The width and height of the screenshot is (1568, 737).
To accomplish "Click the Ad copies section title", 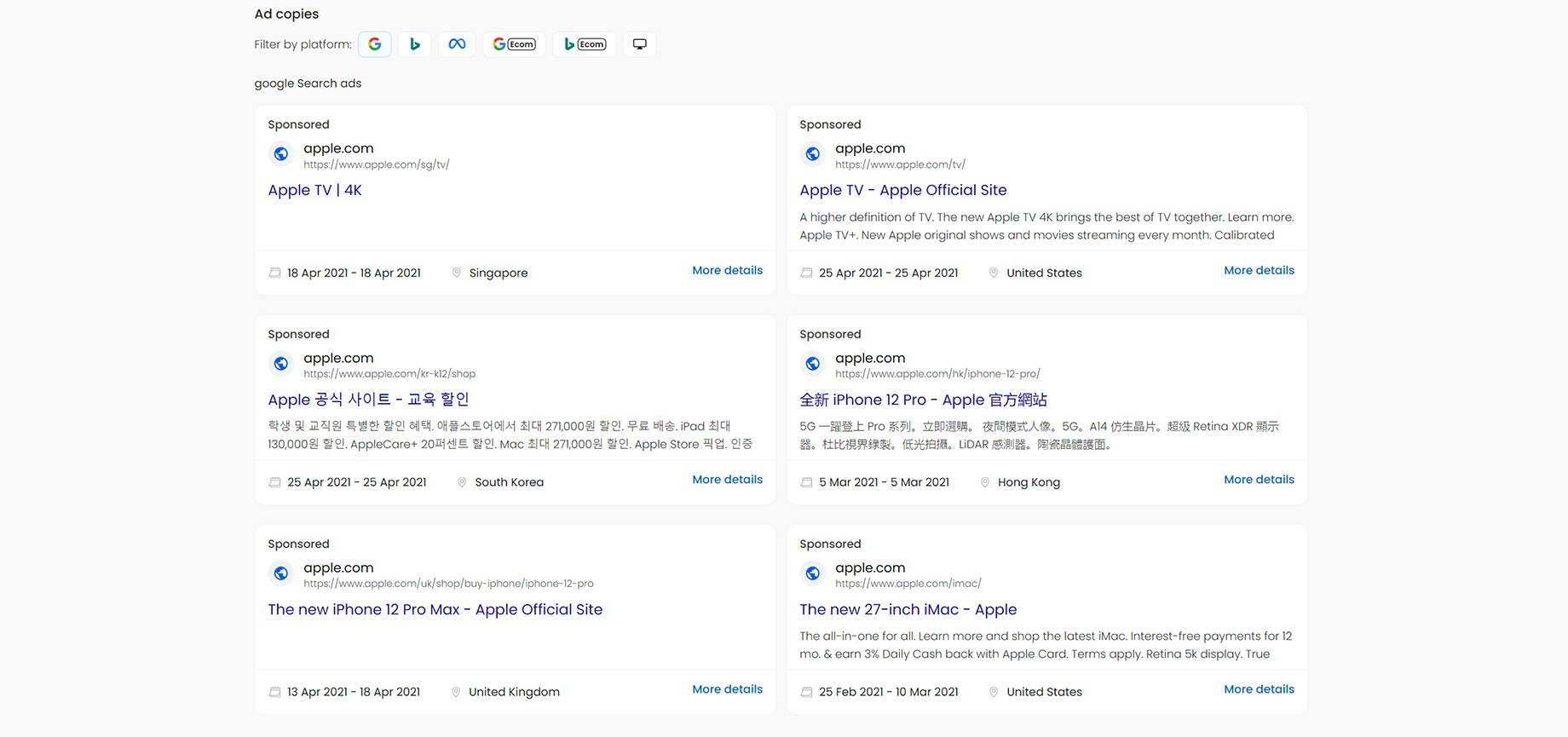I will pyautogui.click(x=286, y=14).
